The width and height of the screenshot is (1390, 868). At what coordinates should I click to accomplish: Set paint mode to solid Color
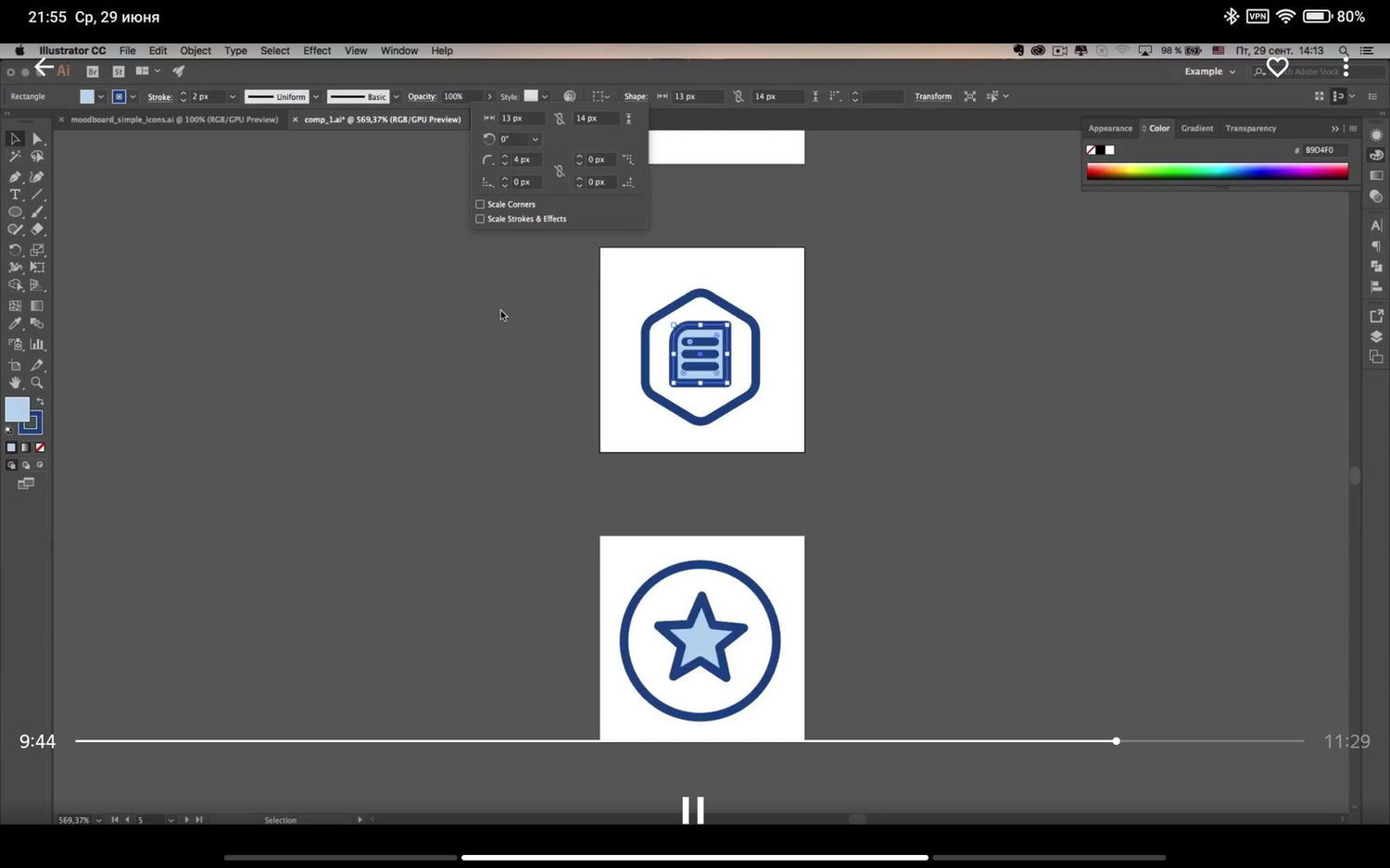tap(11, 447)
